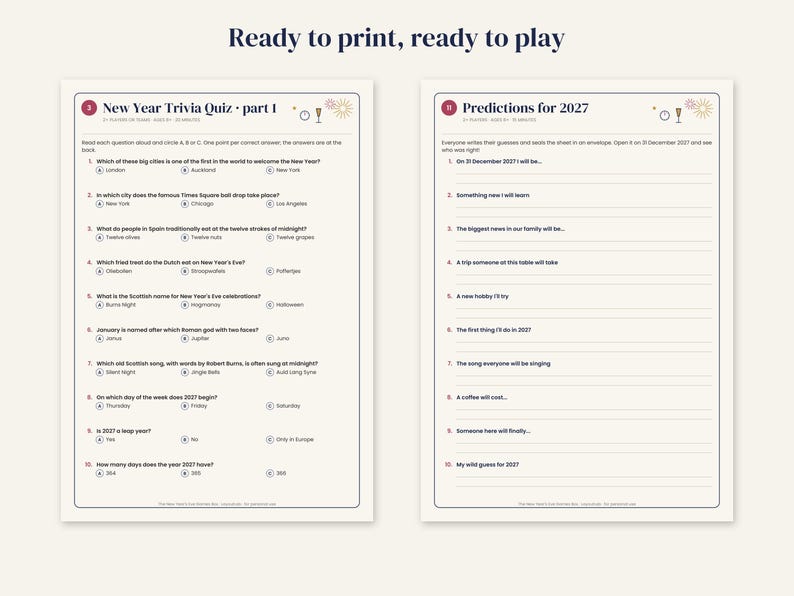This screenshot has width=794, height=596.
Task: Click the question about the Times Square ball drop
Action: 188,195
